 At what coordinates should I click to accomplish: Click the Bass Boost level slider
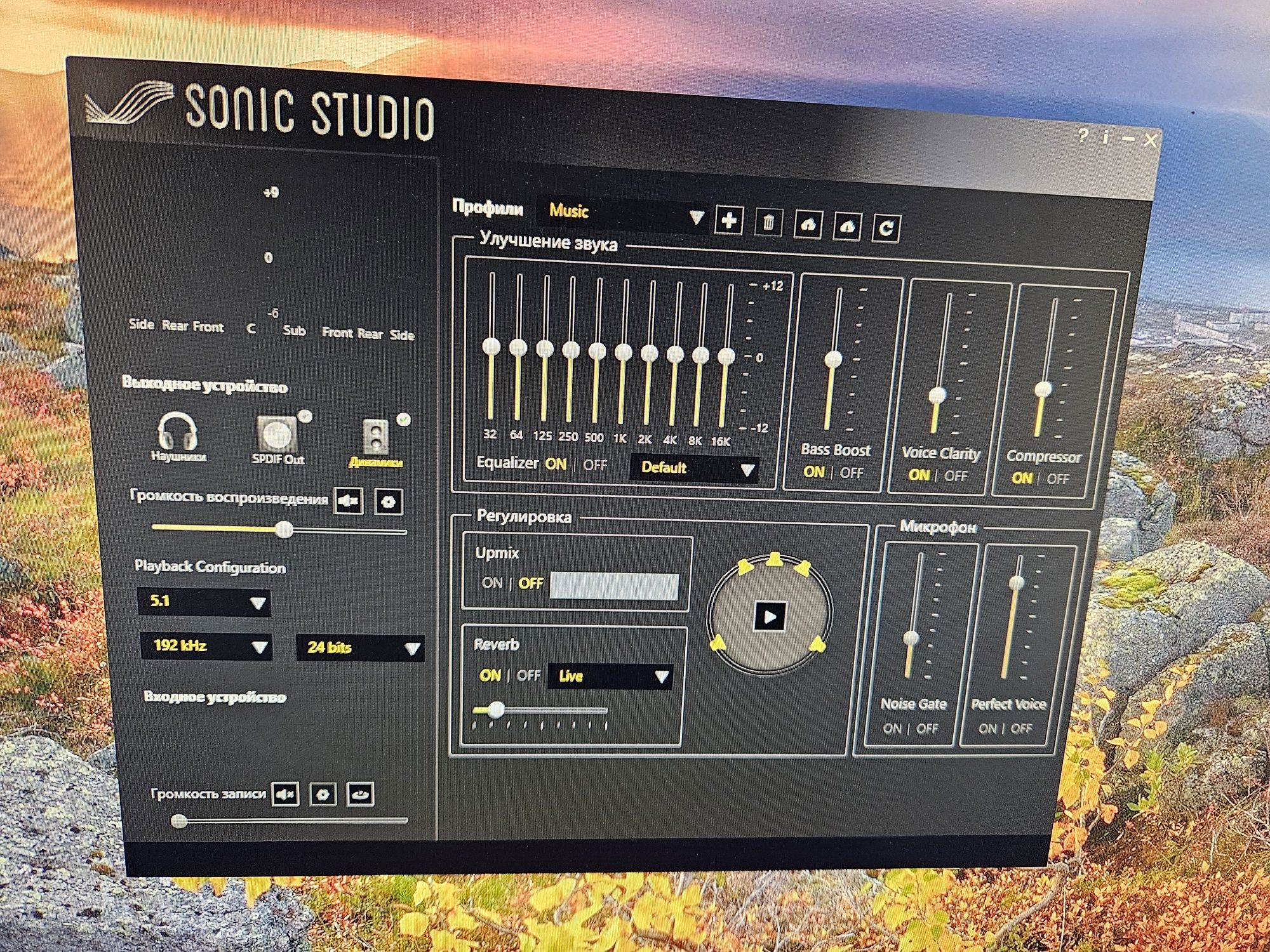click(832, 360)
